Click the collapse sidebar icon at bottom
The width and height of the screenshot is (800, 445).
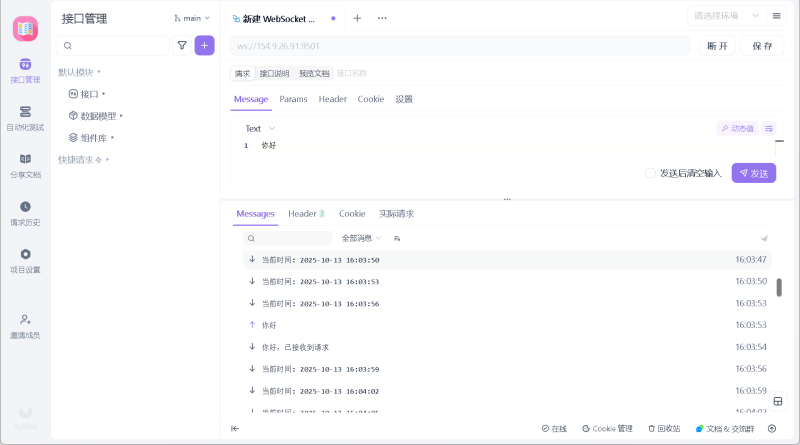(235, 428)
